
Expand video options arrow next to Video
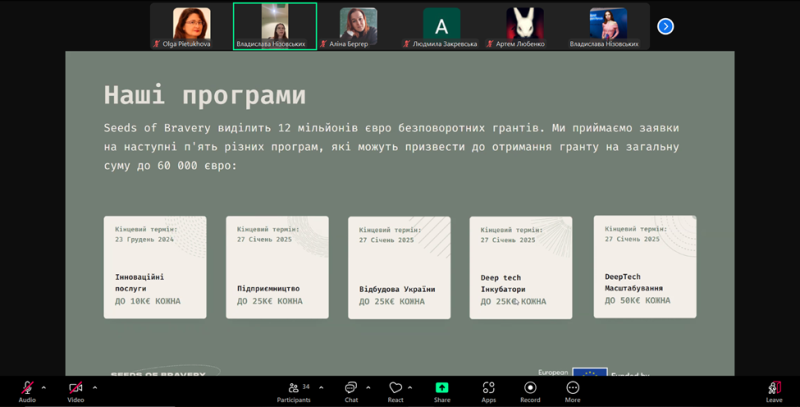click(x=95, y=387)
